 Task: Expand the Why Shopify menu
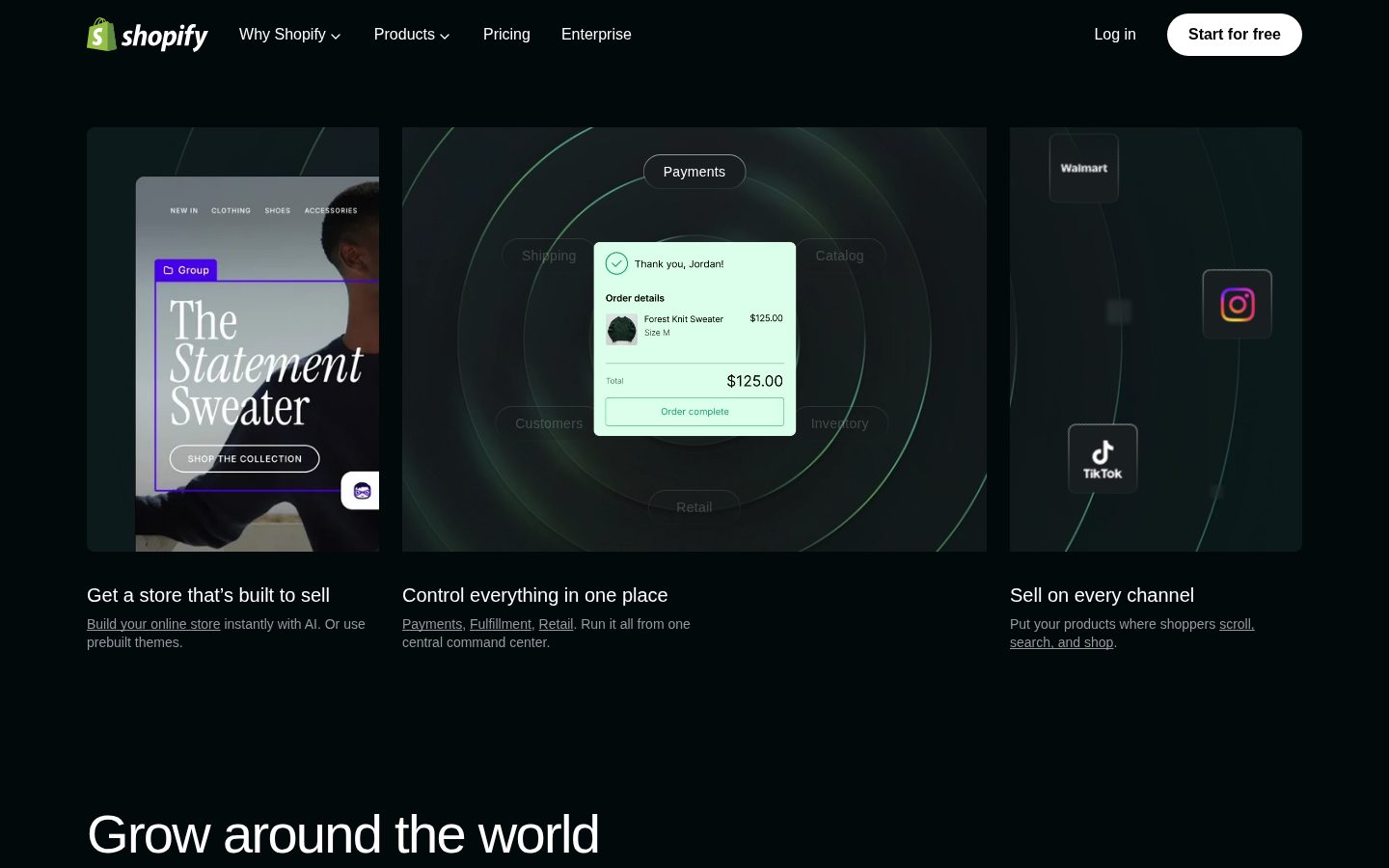(x=290, y=35)
